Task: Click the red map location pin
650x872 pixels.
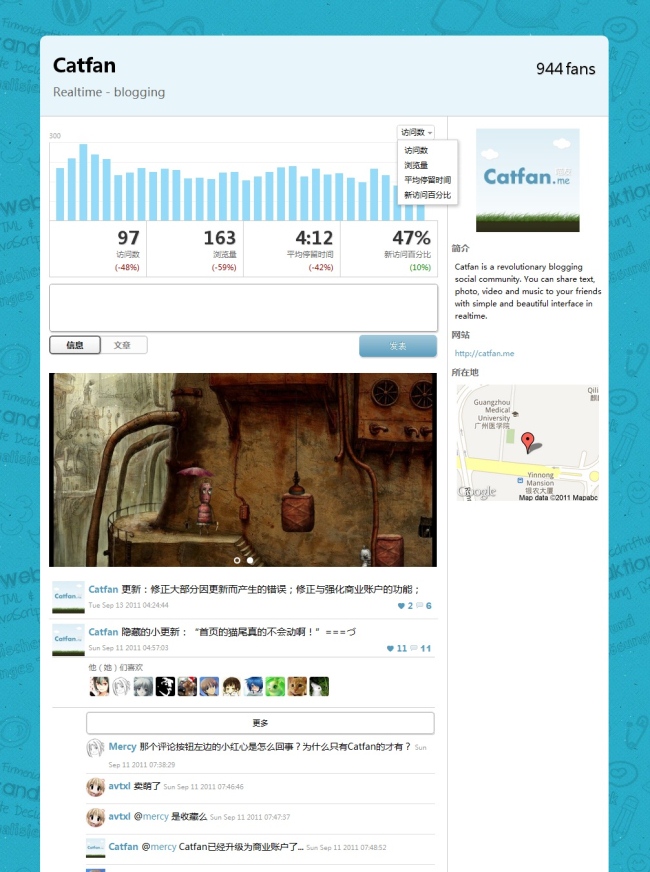Action: point(527,443)
